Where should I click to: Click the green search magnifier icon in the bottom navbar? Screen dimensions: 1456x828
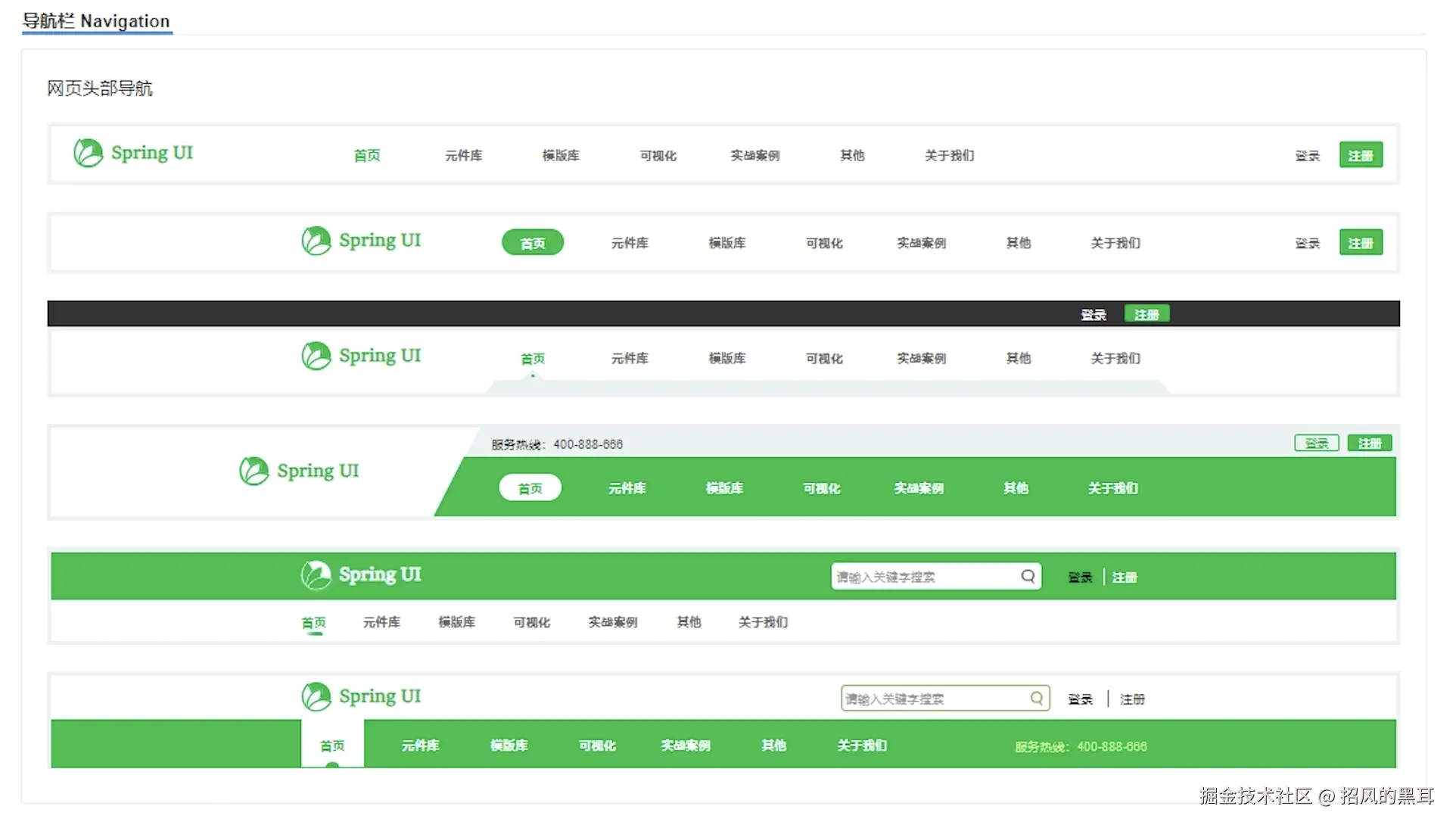click(1037, 699)
